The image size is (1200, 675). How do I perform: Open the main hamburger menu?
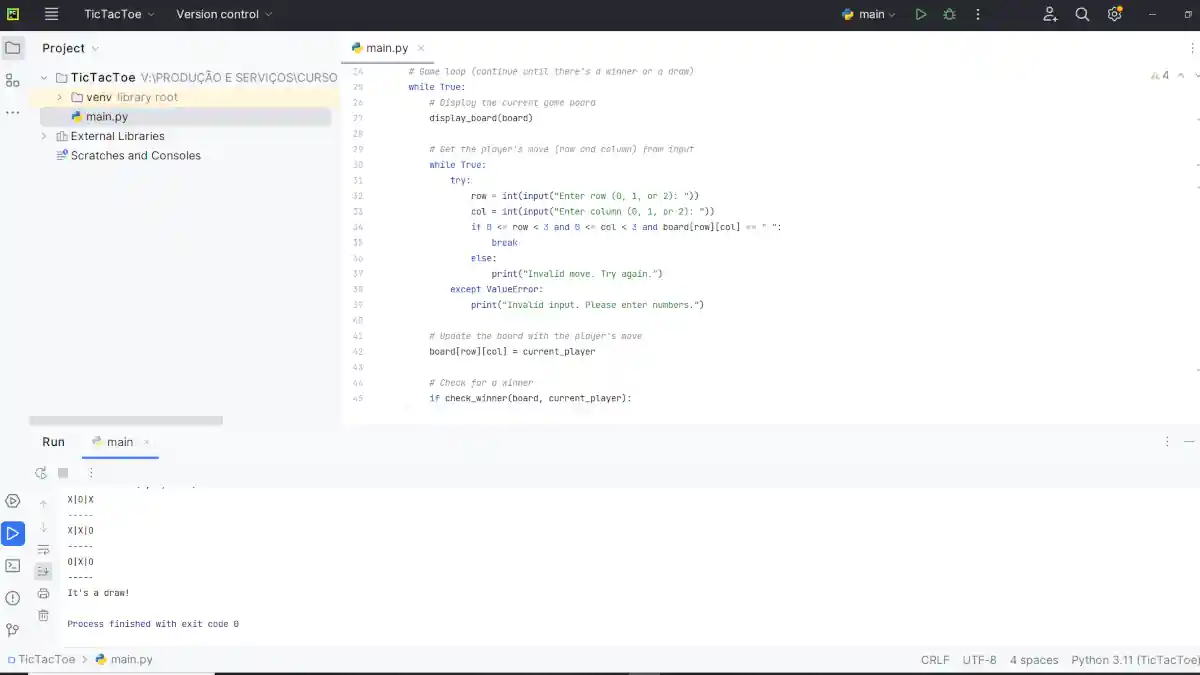click(x=52, y=14)
